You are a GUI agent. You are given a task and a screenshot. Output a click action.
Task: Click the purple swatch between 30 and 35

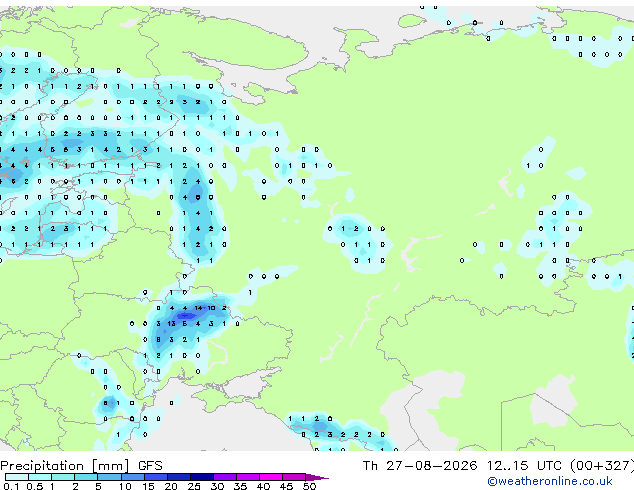(x=225, y=477)
